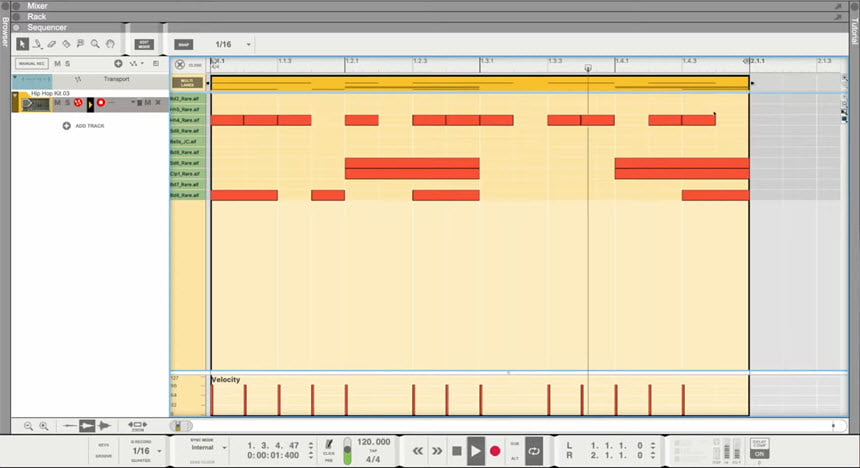Select the arrow Selection tool
Image resolution: width=860 pixels, height=468 pixels.
click(x=22, y=44)
